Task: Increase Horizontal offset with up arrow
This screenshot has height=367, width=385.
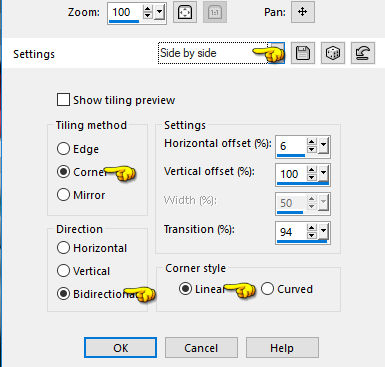Action: pyautogui.click(x=311, y=142)
